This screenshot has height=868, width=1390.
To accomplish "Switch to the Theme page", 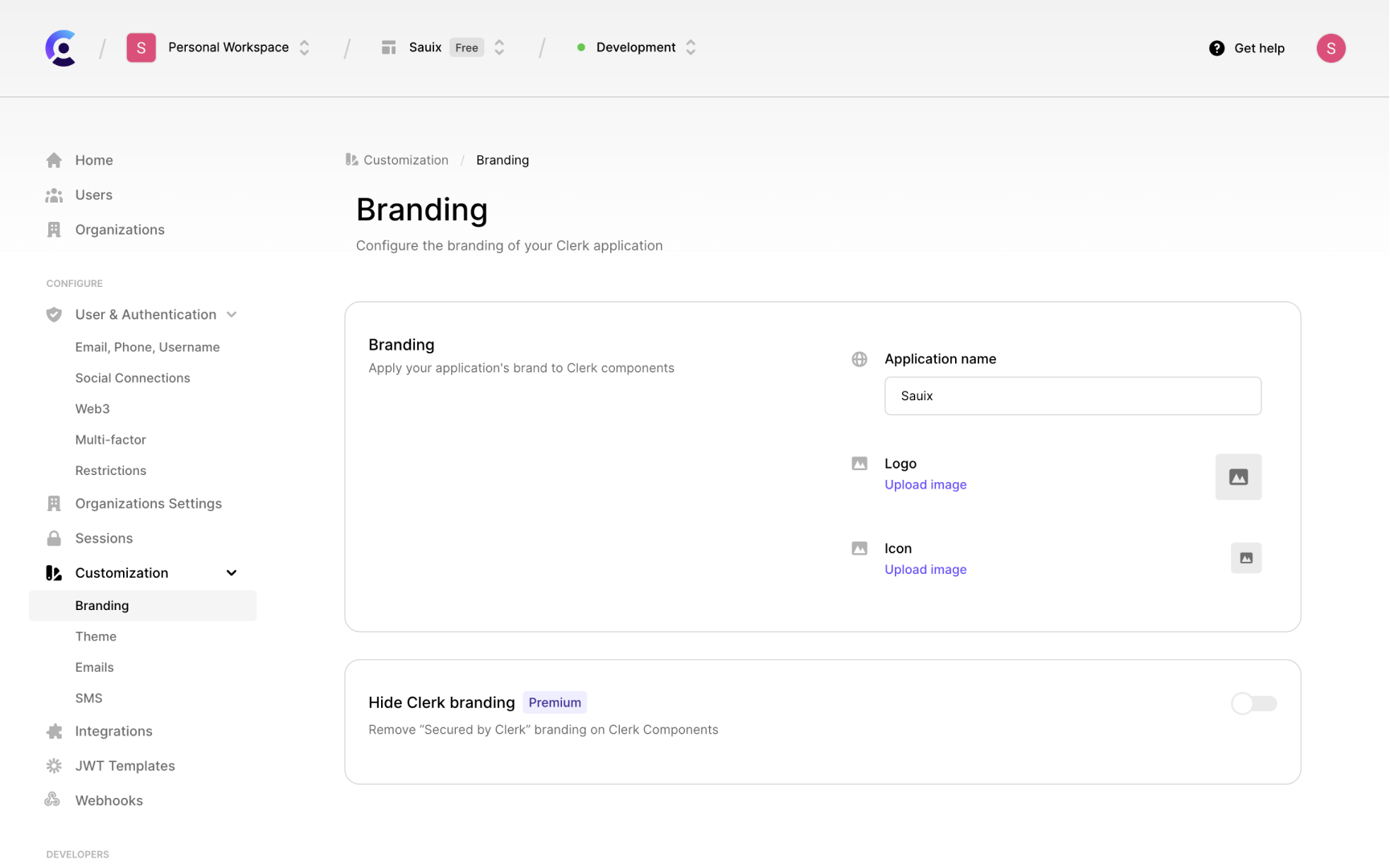I will (96, 636).
